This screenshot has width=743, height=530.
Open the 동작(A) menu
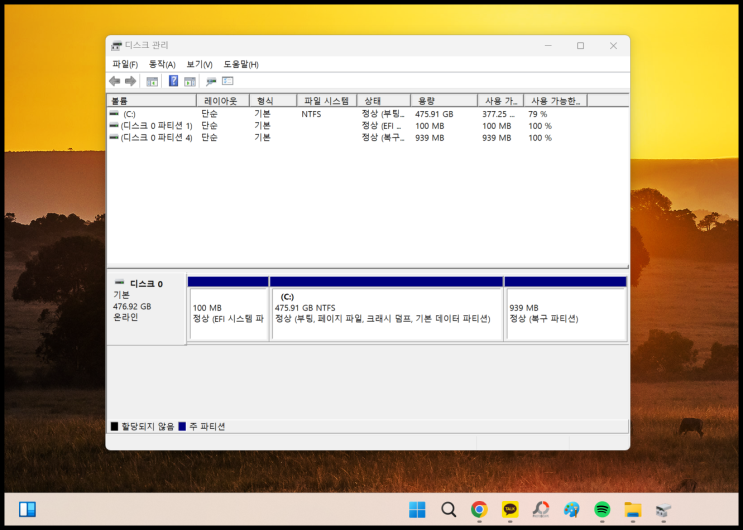click(x=162, y=64)
